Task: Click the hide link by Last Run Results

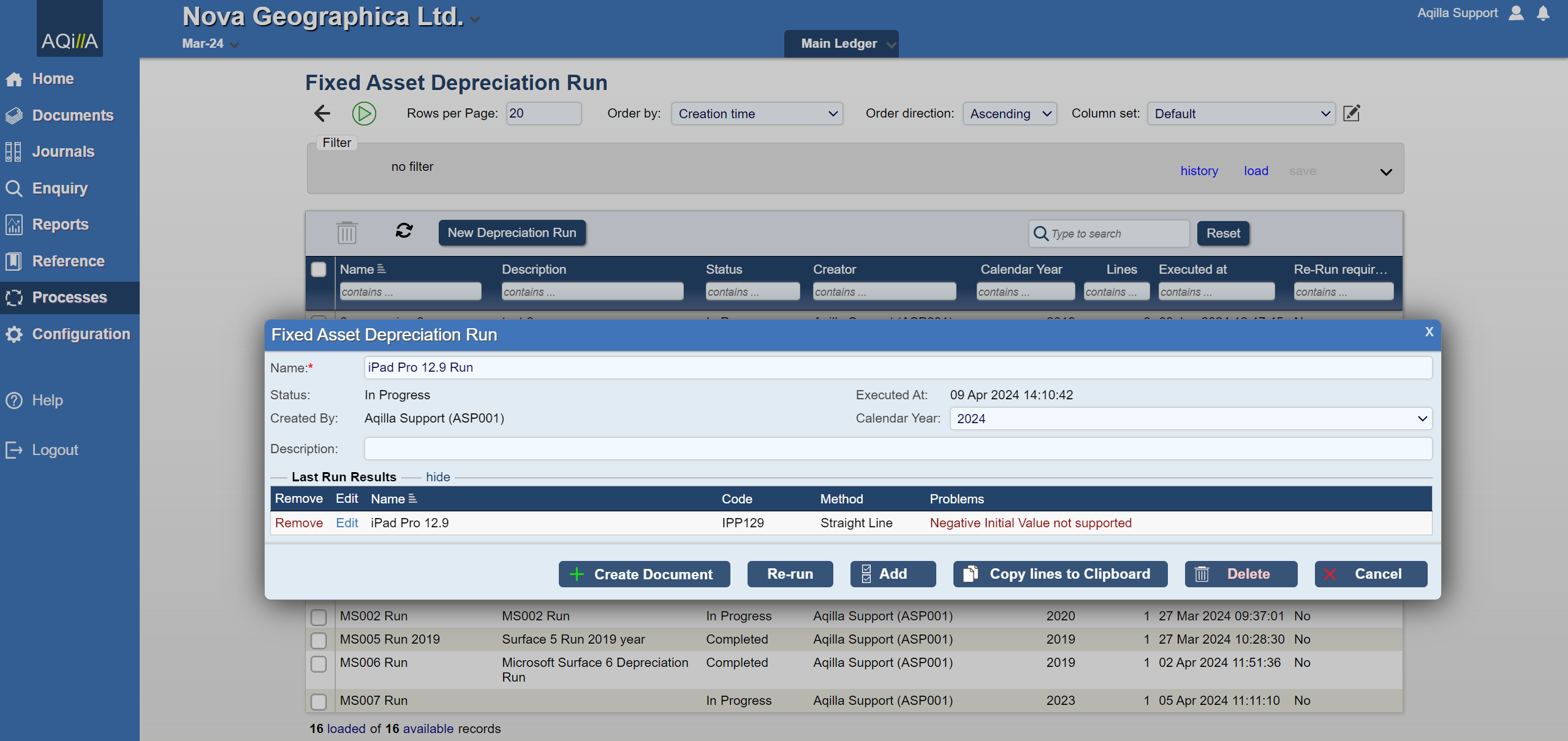Action: click(x=437, y=477)
